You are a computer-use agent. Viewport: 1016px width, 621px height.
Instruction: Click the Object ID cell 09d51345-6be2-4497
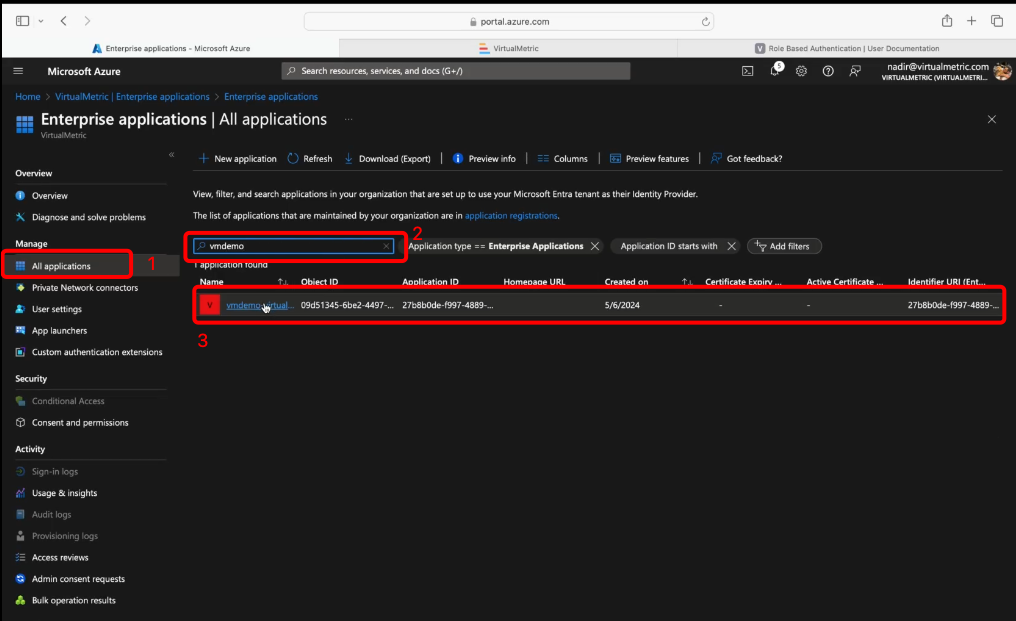[347, 305]
